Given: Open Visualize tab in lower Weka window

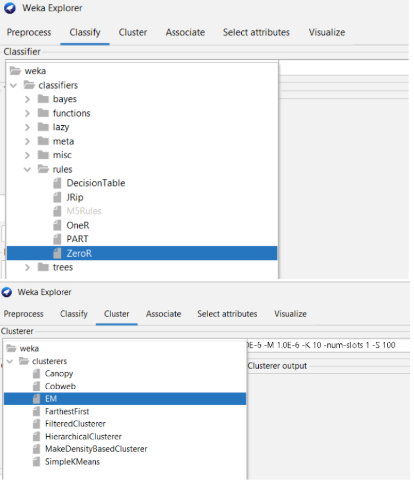Looking at the screenshot, I should 290,314.
